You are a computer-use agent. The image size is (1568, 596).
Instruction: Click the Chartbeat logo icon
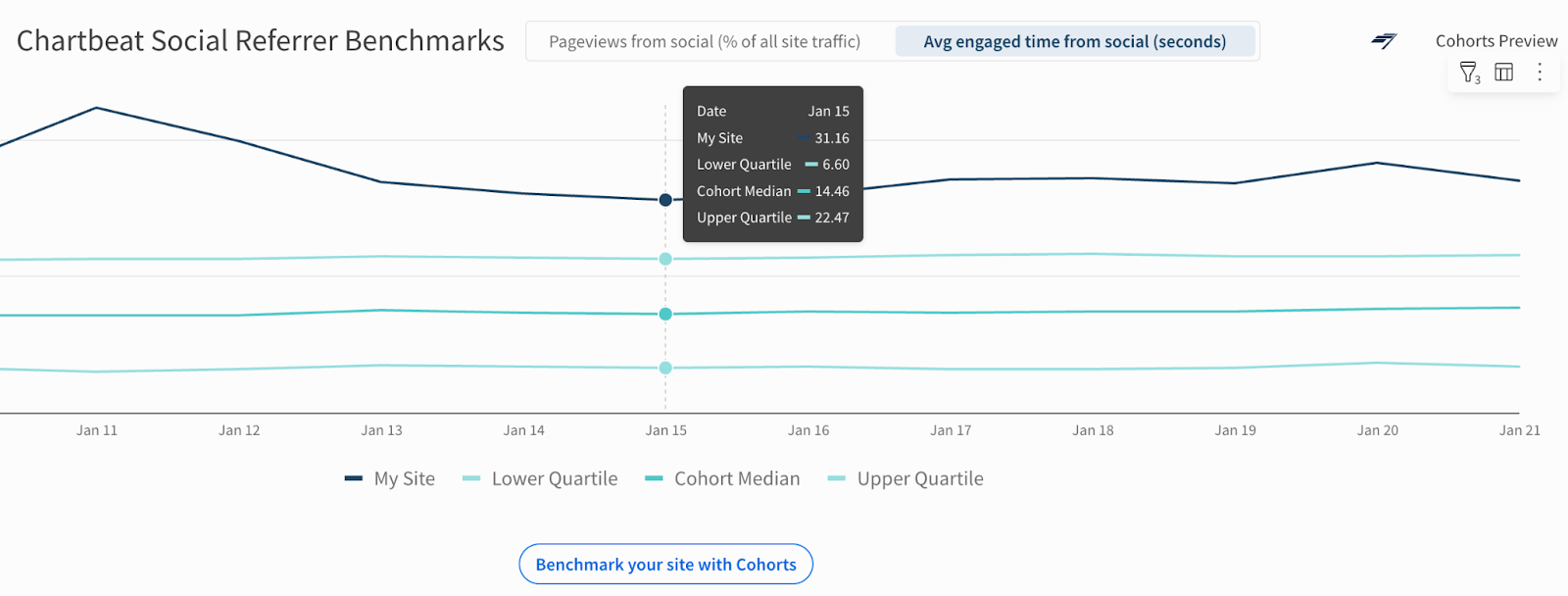[1384, 41]
